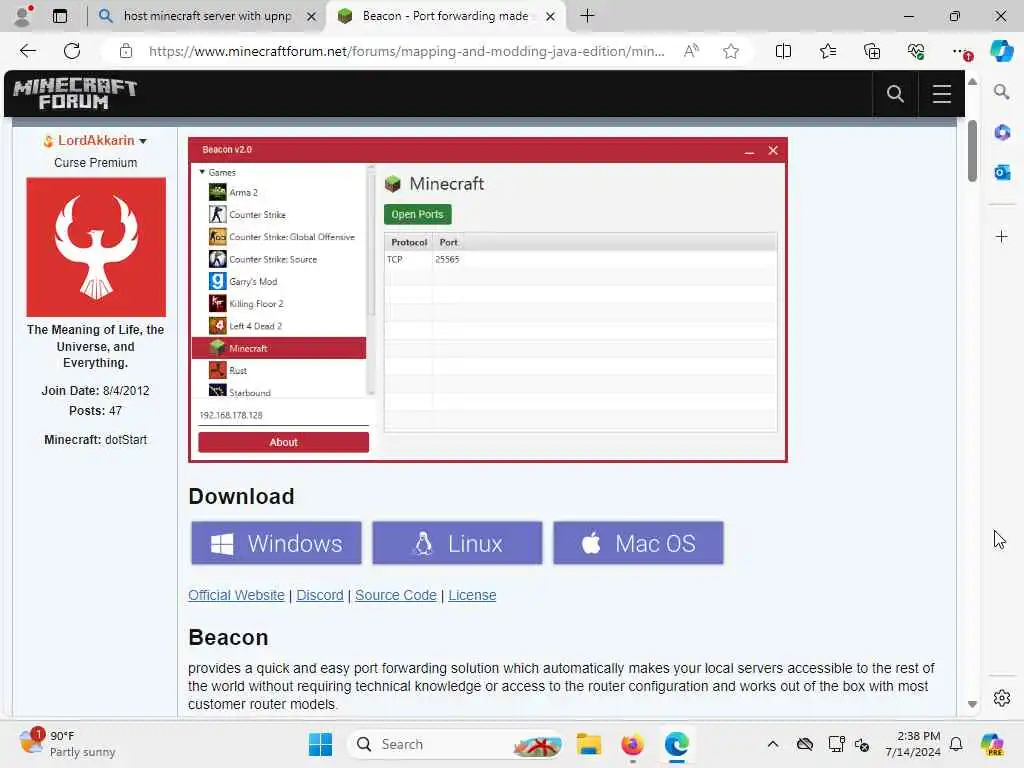Click the Edge sidebar search icon
1024x768 pixels.
pyautogui.click(x=1001, y=92)
